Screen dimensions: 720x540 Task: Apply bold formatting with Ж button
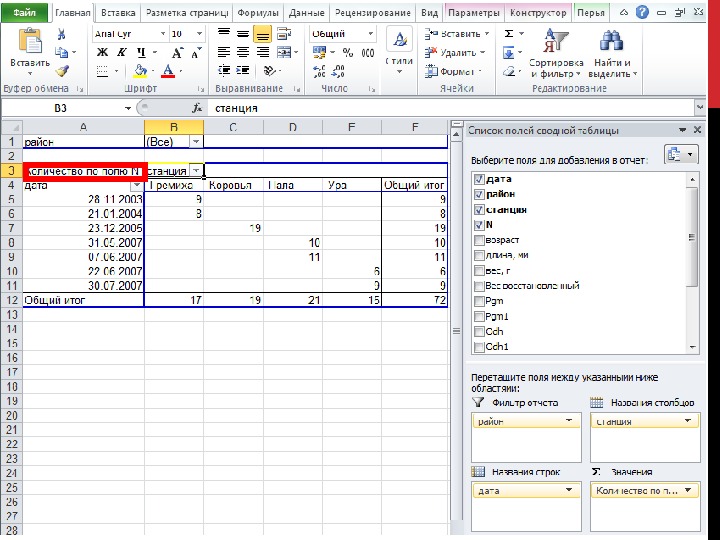[x=102, y=52]
